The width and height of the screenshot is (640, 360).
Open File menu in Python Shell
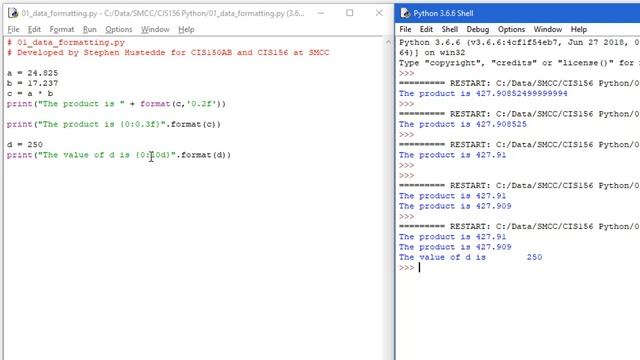[x=405, y=29]
